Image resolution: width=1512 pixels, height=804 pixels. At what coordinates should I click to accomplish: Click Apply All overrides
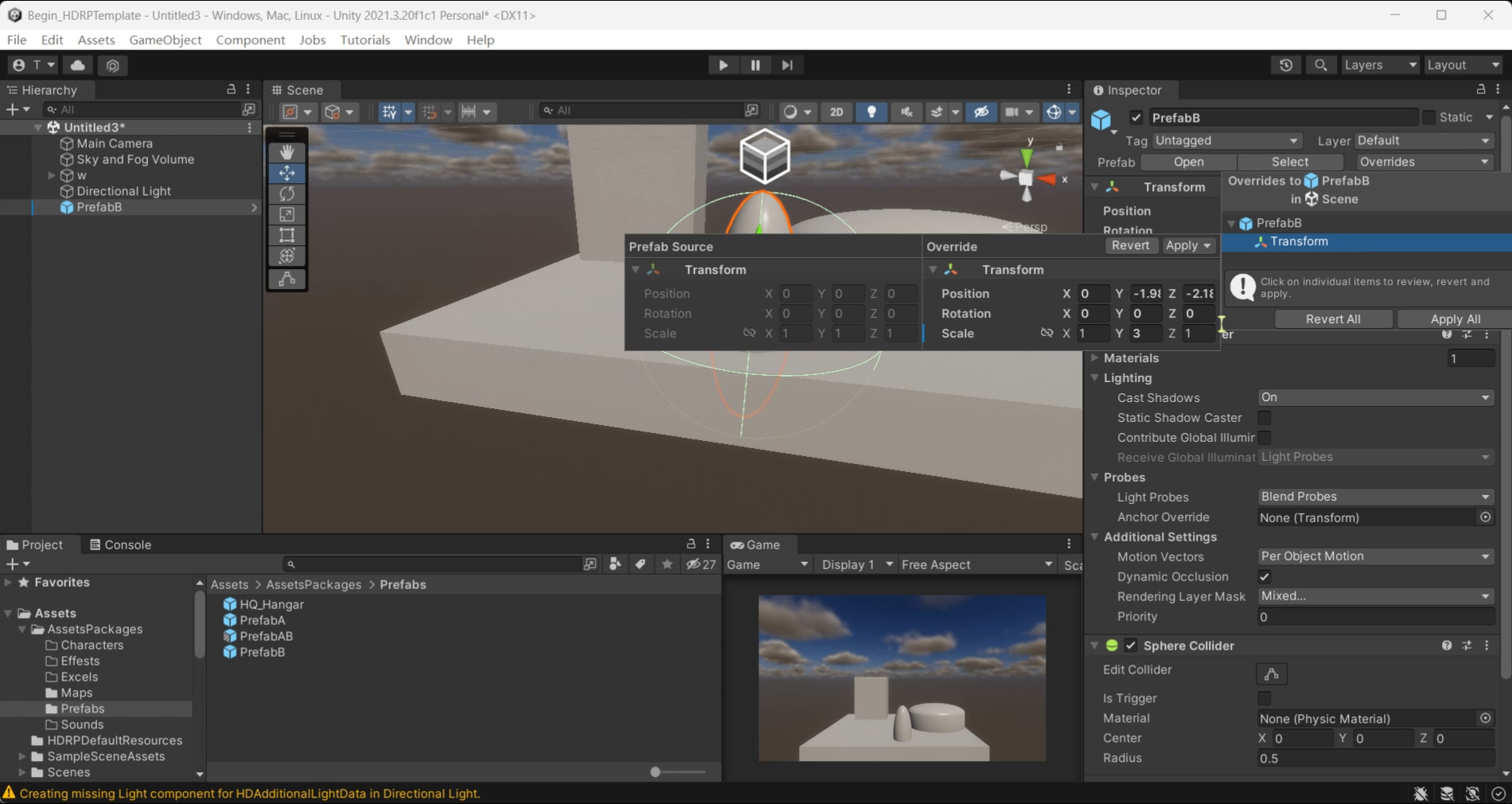(1455, 319)
